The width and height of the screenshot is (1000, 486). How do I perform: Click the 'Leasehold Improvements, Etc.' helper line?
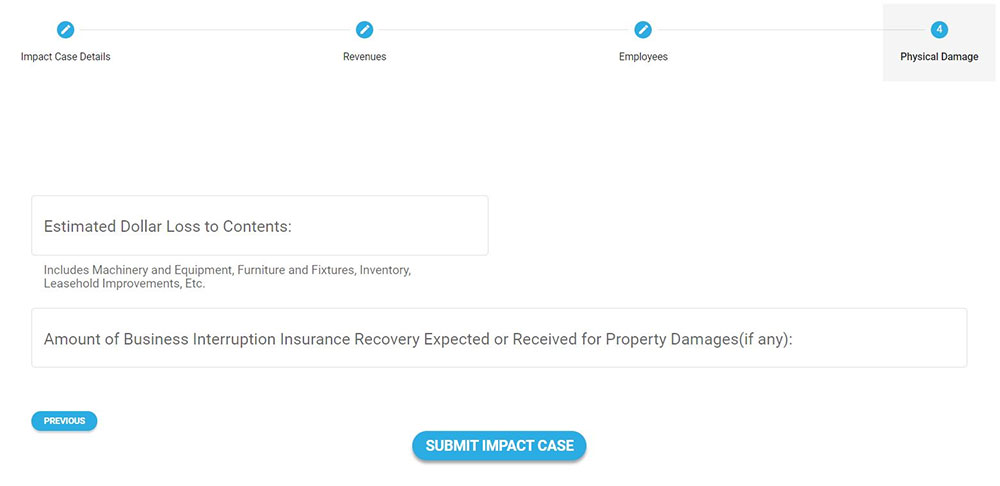[x=124, y=284]
